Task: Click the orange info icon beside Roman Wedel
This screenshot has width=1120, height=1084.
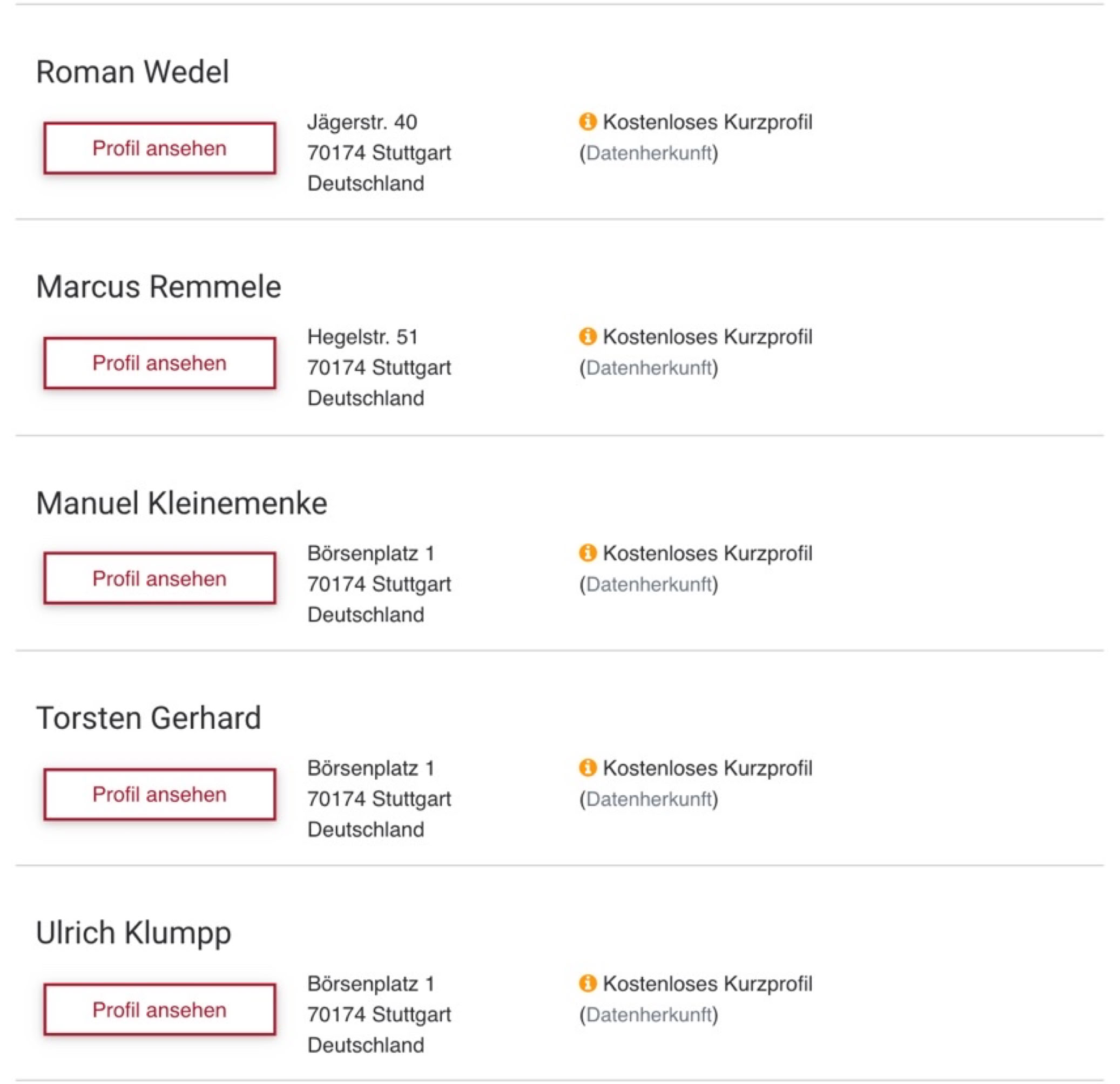Action: (x=588, y=121)
